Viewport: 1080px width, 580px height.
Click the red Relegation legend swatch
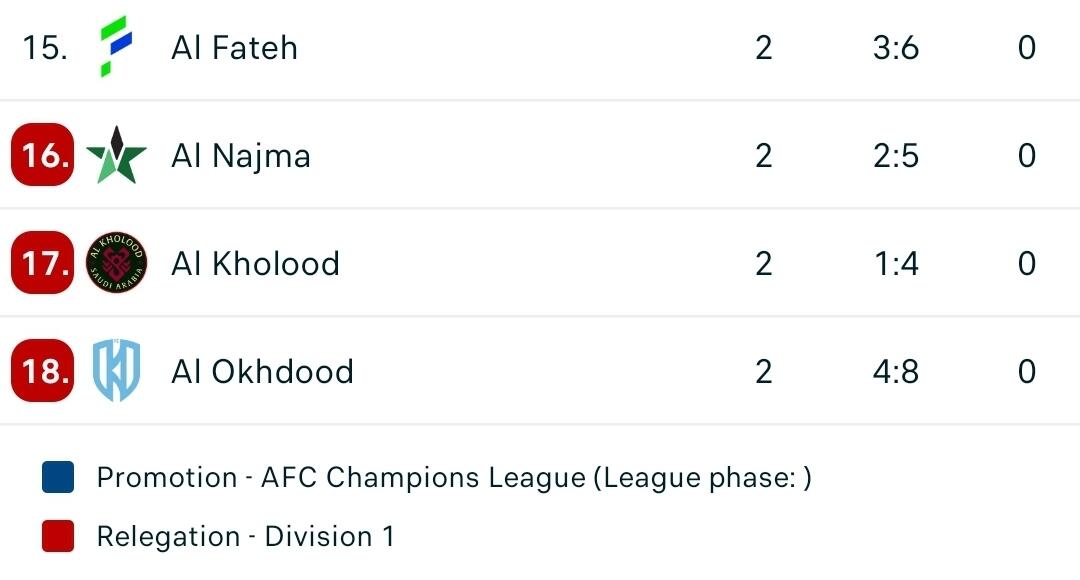tap(59, 537)
